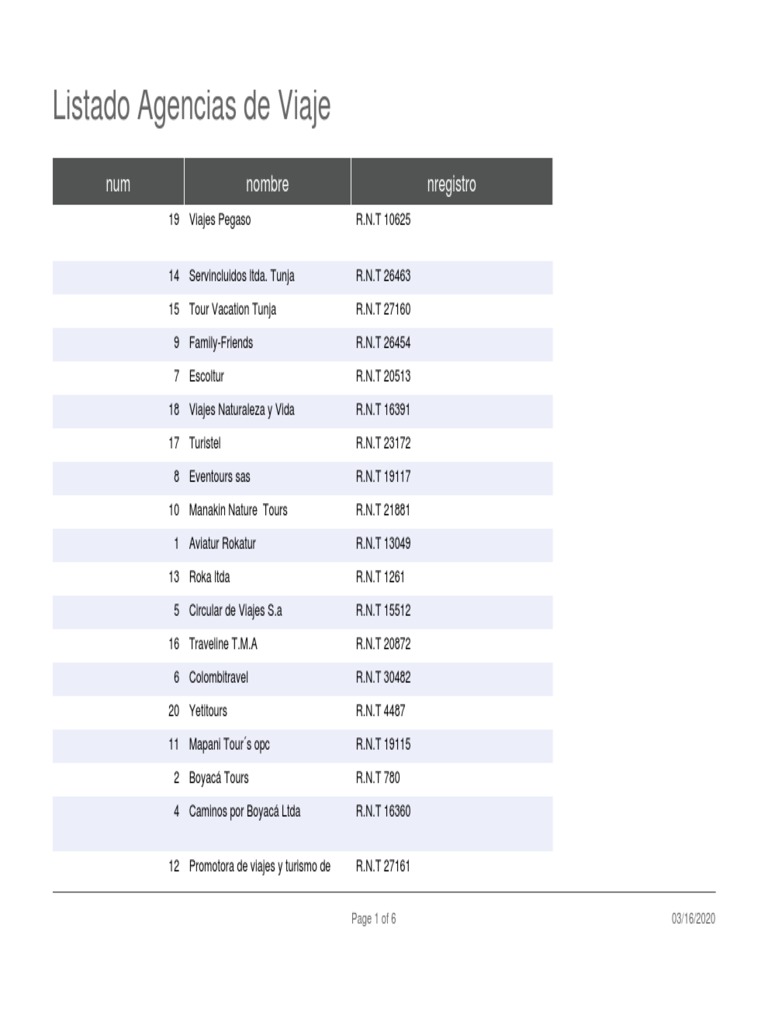The width and height of the screenshot is (768, 1024).
Task: Click Tour Vacation Tunja agency name
Action: (232, 309)
